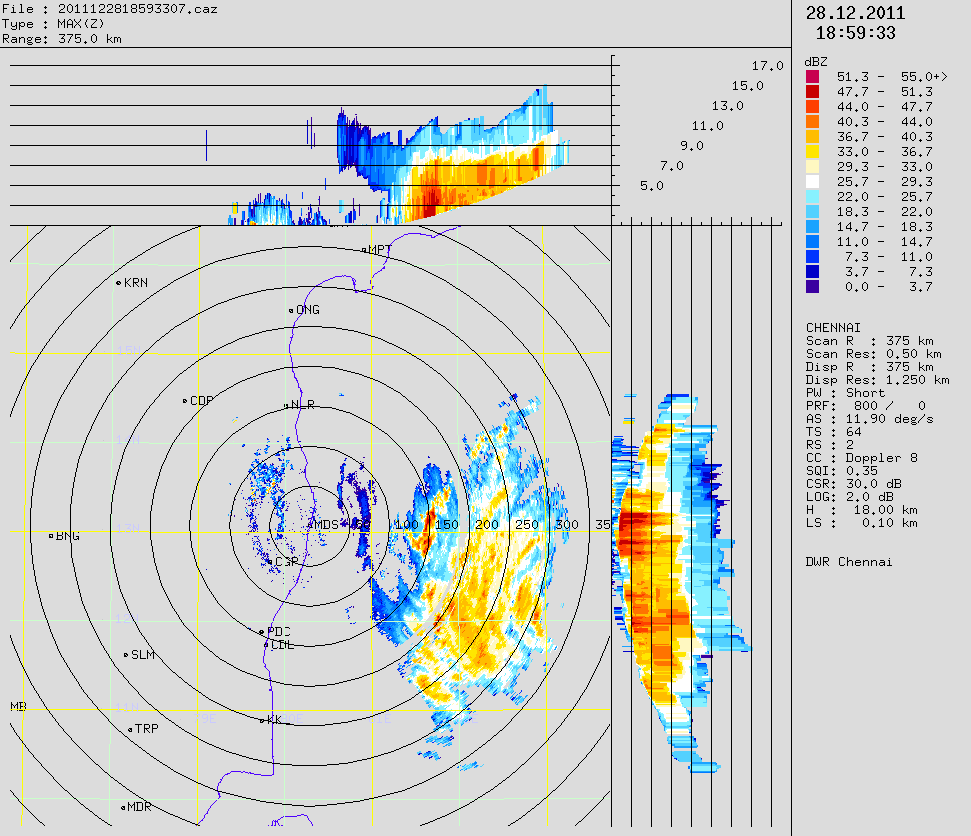Click the 17.0 km height label
This screenshot has height=836, width=971.
tap(768, 66)
